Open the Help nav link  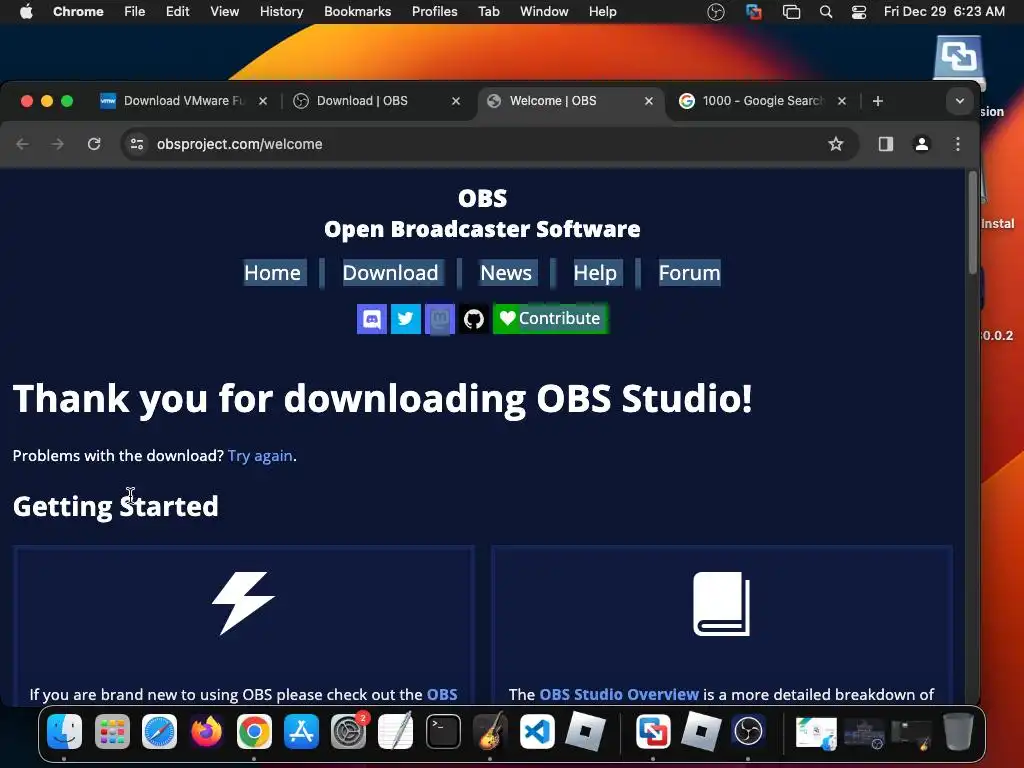[595, 272]
